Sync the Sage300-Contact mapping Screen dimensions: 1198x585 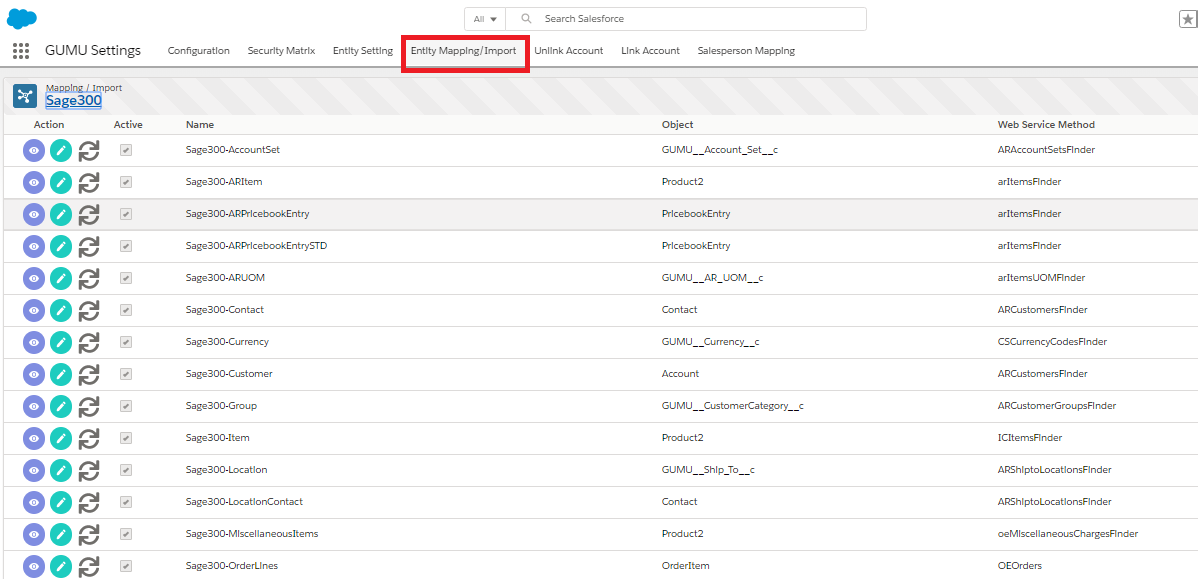[x=89, y=310]
